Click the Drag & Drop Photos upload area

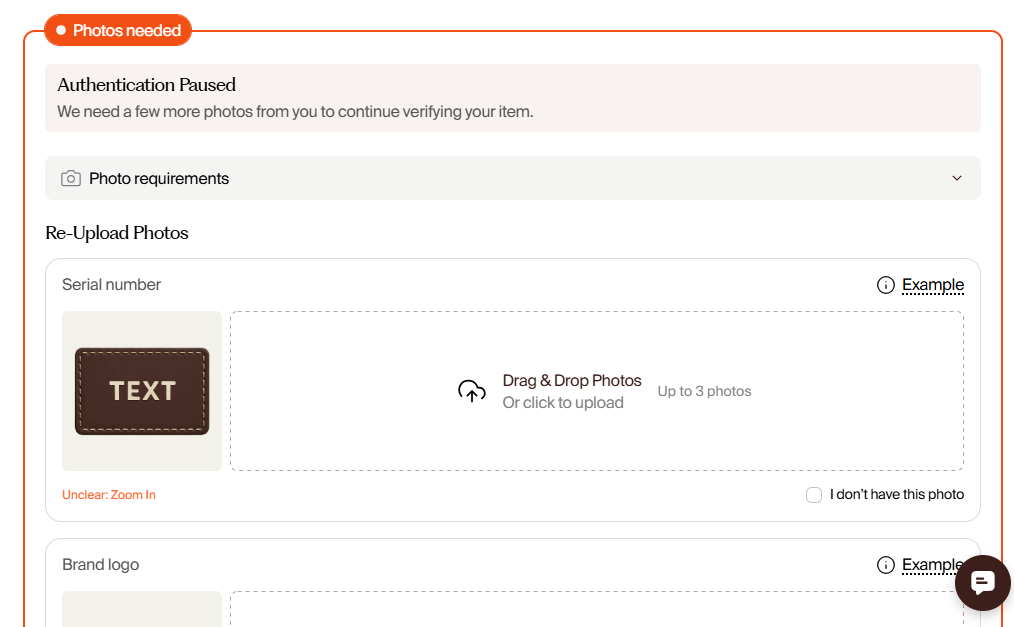(597, 391)
